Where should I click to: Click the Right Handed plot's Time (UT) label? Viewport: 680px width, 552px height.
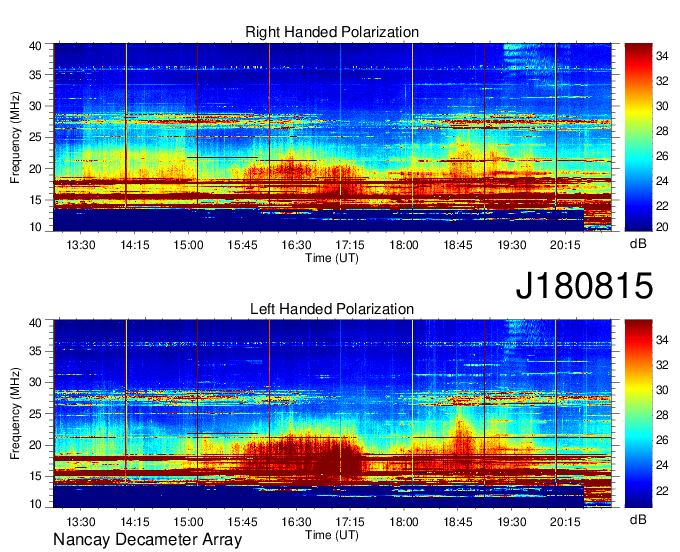(332, 258)
